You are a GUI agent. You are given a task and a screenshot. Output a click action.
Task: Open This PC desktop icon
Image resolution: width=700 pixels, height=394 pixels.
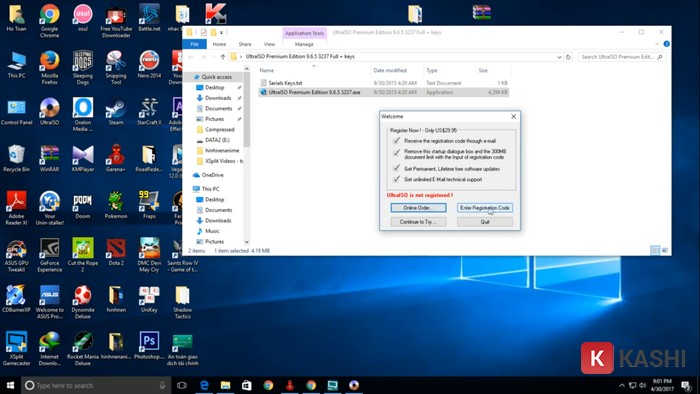pos(17,65)
